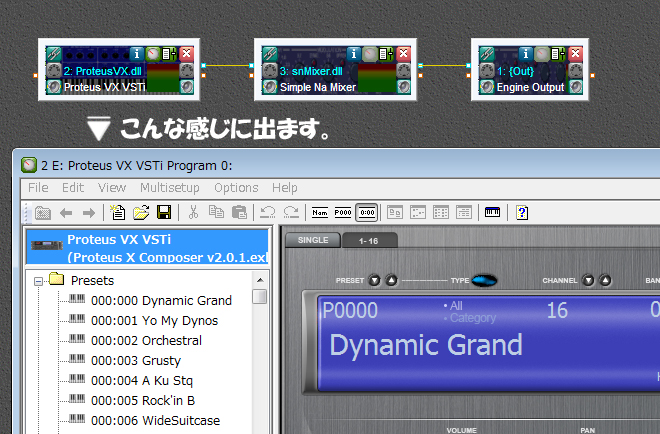Click audio output connector of ProteusVX.dll module
Viewport: 660px width, 434px height.
click(204, 65)
